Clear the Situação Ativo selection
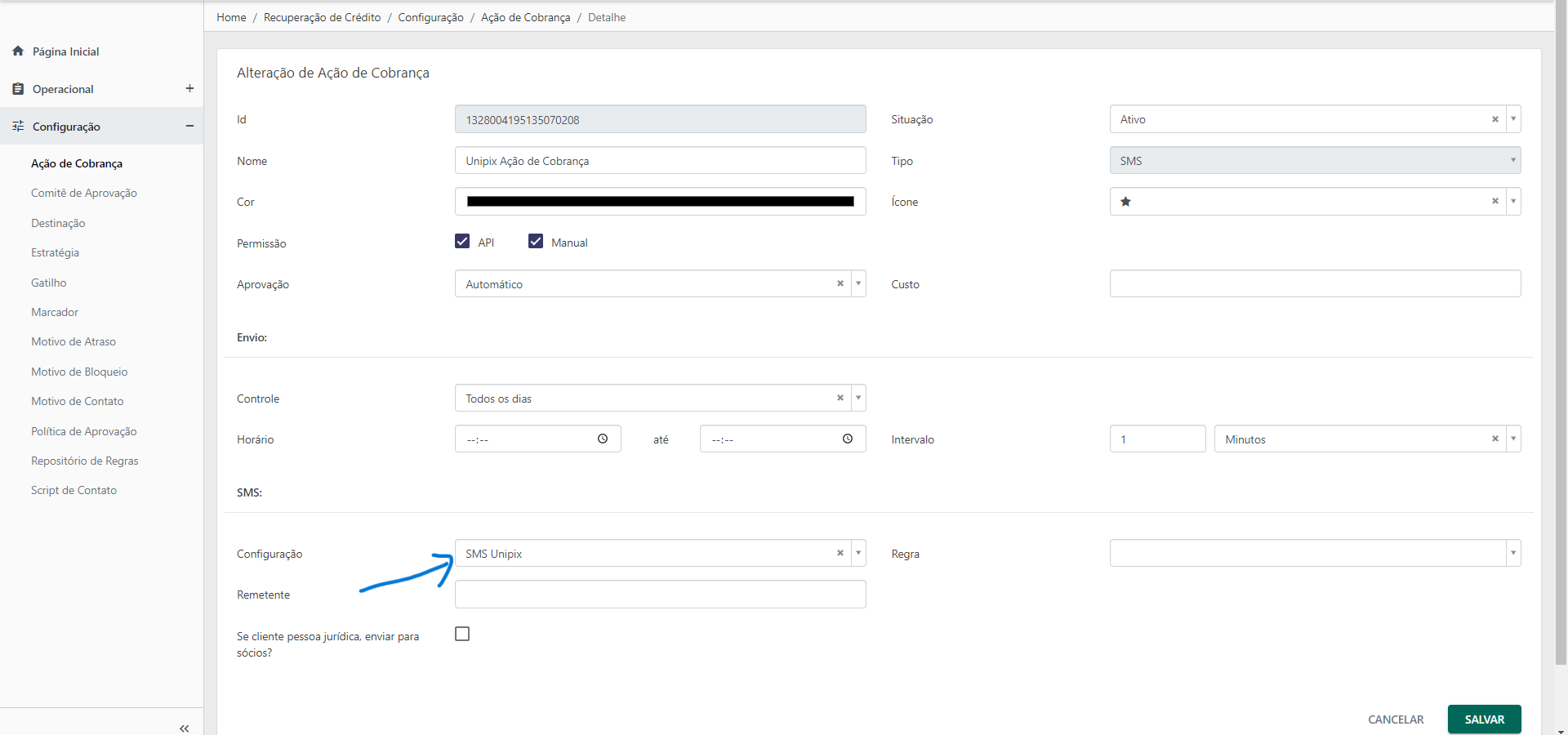The width and height of the screenshot is (1568, 735). coord(1495,119)
